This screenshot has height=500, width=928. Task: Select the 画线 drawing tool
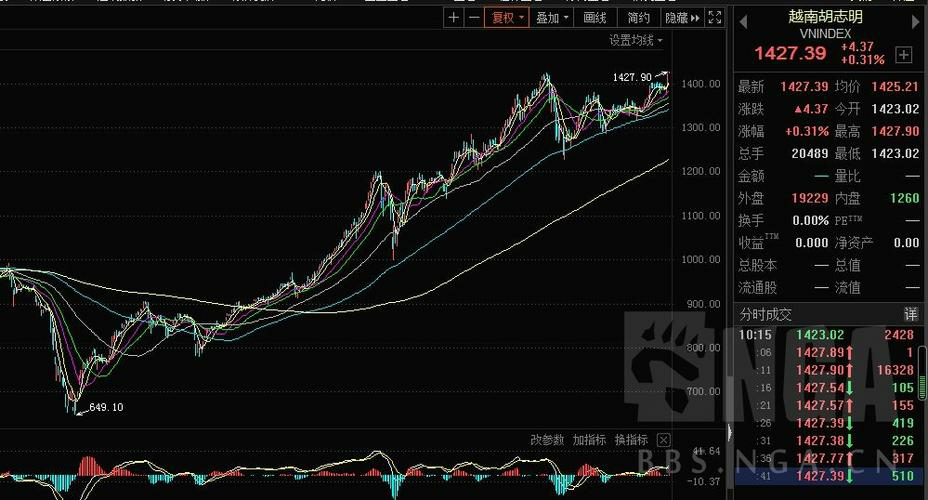point(595,18)
